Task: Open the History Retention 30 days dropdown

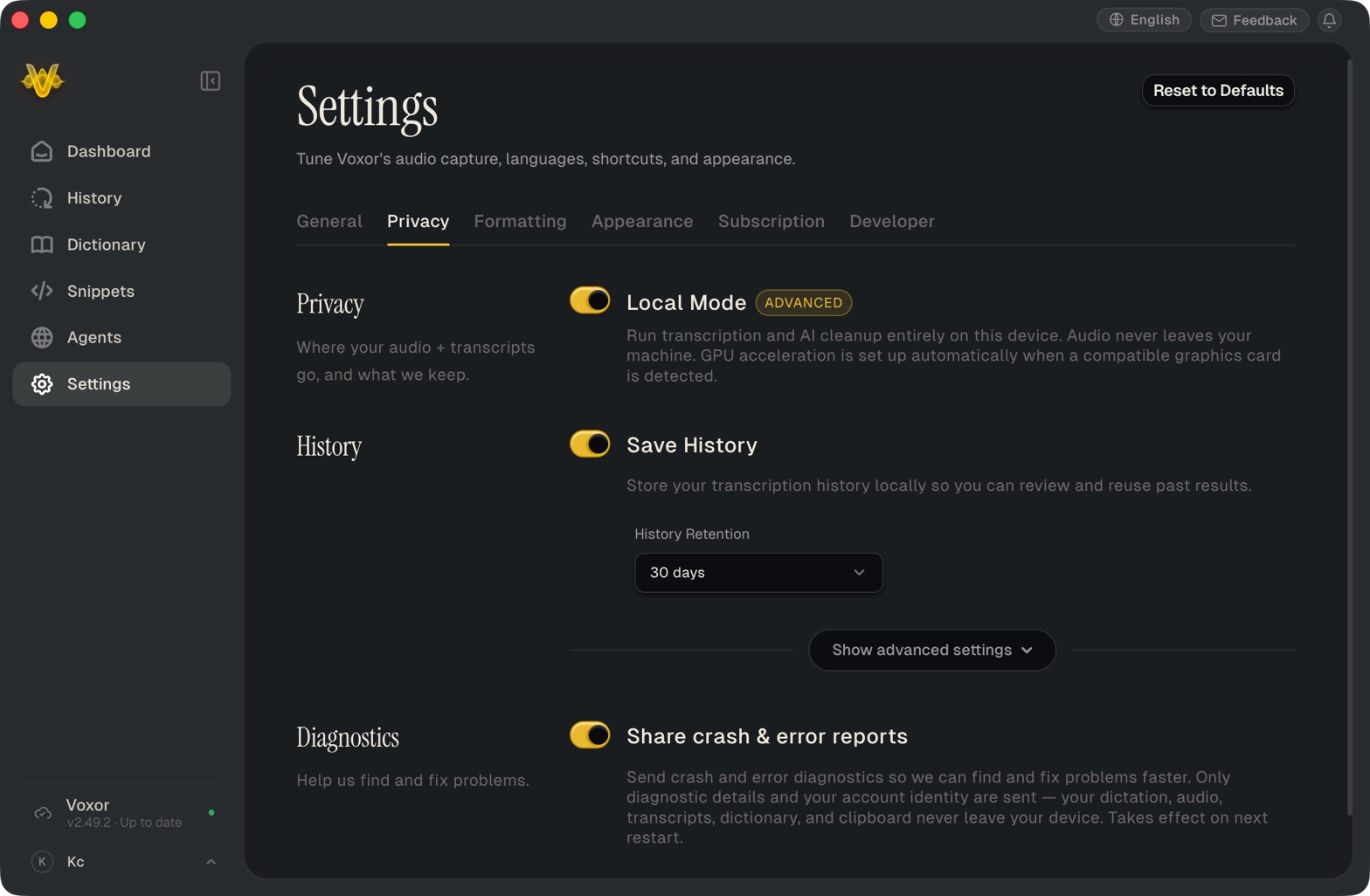Action: click(758, 573)
